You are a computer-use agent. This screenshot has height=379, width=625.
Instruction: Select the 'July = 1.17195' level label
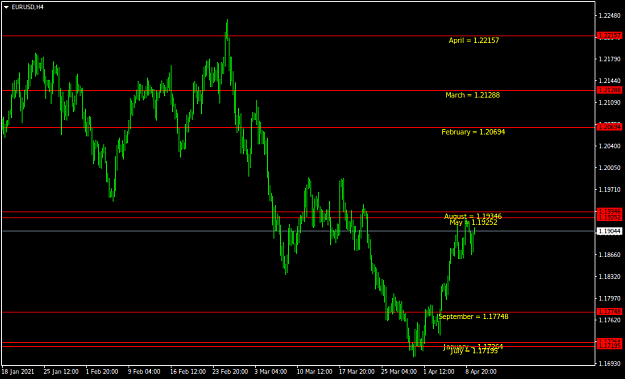(474, 351)
